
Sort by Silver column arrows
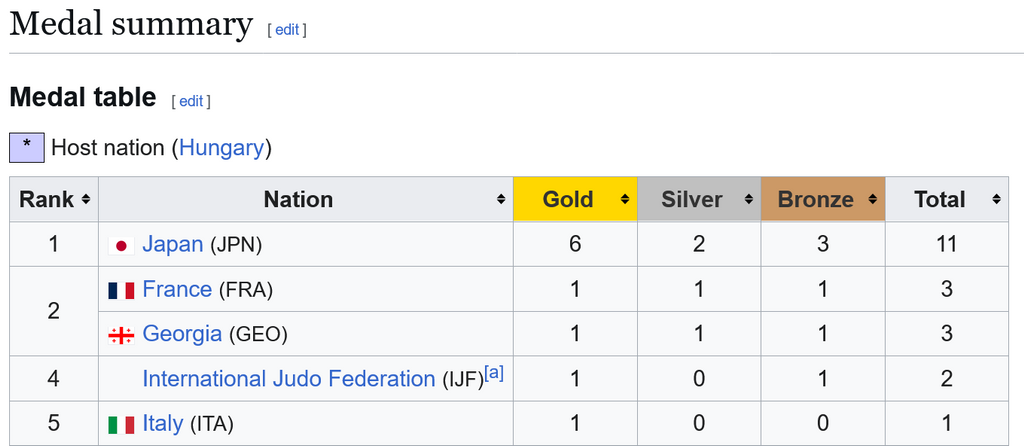point(748,200)
